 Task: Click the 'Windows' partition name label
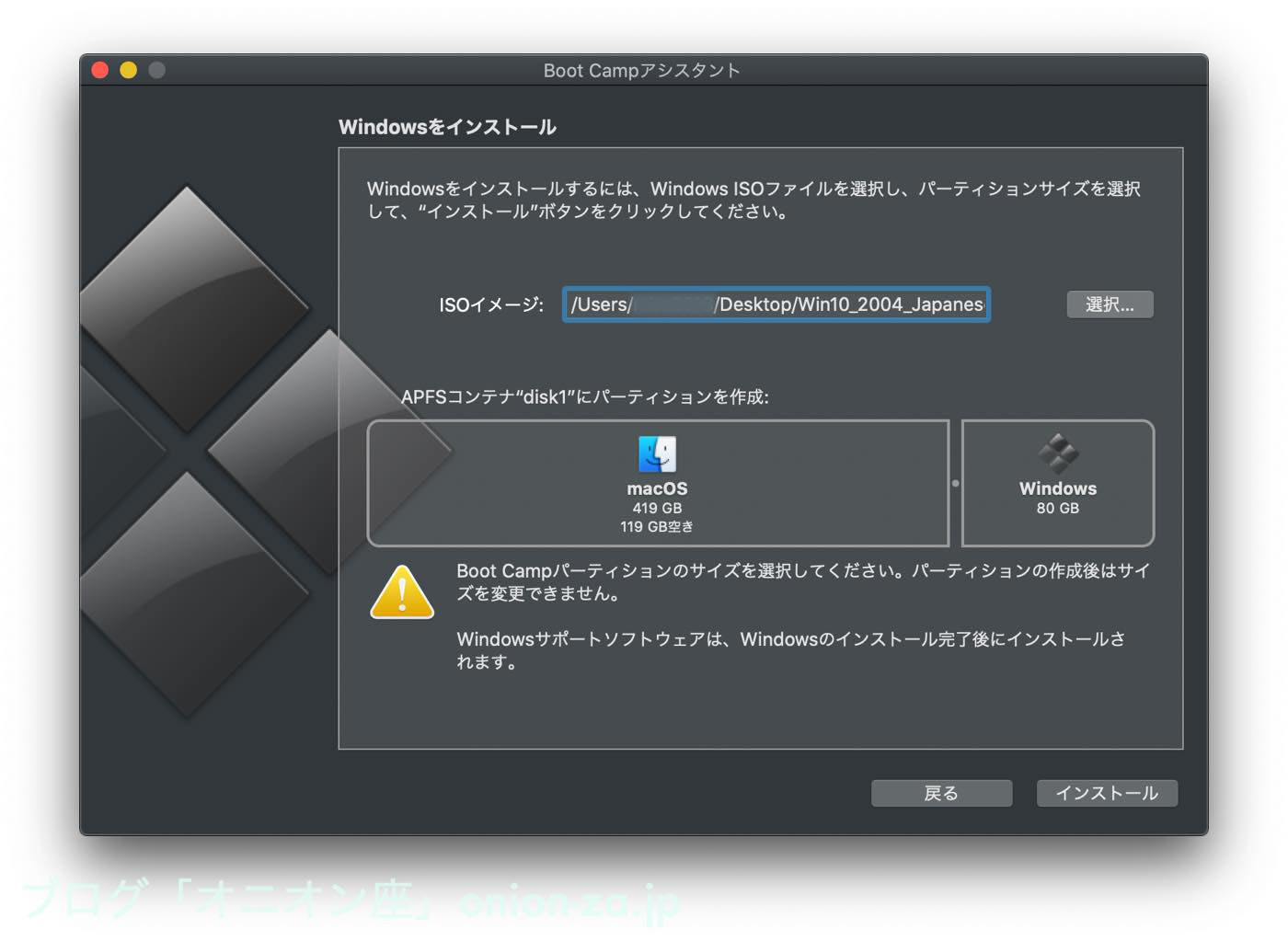[1058, 488]
